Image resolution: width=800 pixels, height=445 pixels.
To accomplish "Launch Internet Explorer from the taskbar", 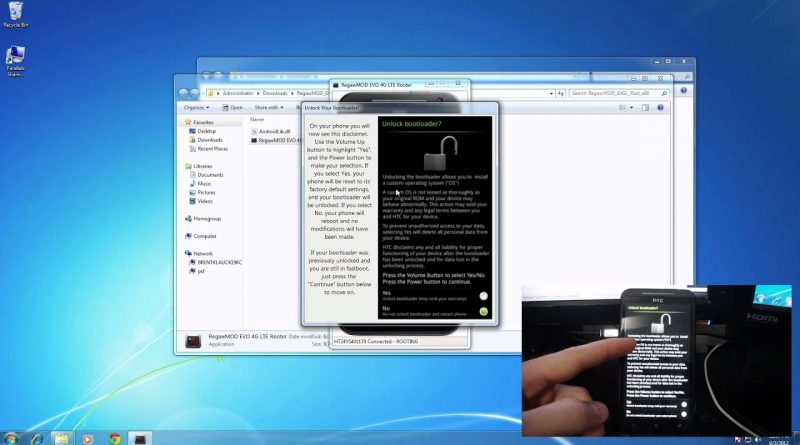I will click(x=36, y=438).
